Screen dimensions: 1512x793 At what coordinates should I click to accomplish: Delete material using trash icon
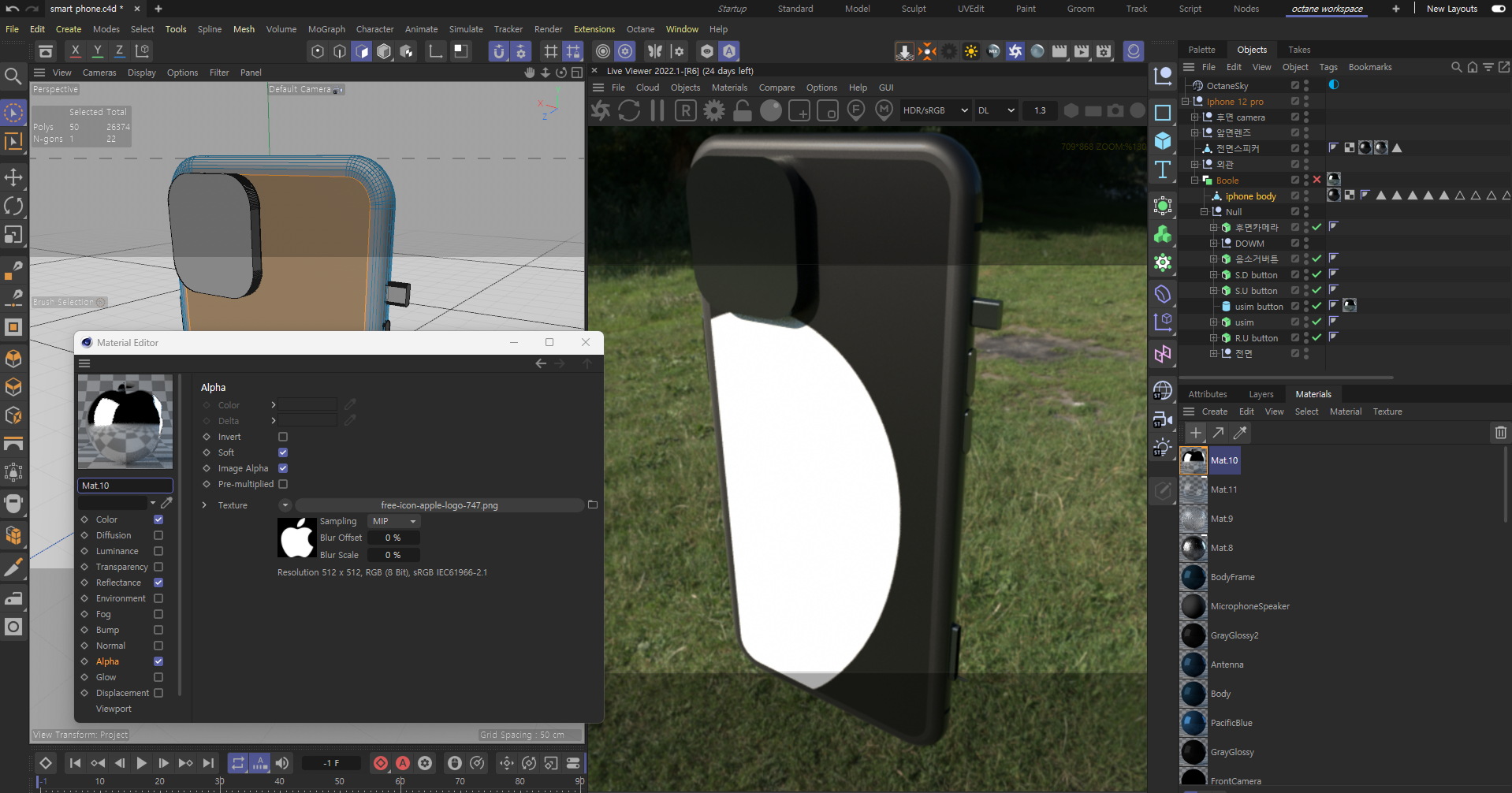[1500, 432]
